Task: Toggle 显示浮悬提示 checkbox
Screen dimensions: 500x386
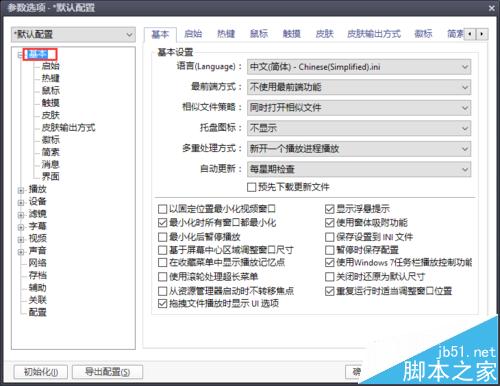Action: [329, 209]
